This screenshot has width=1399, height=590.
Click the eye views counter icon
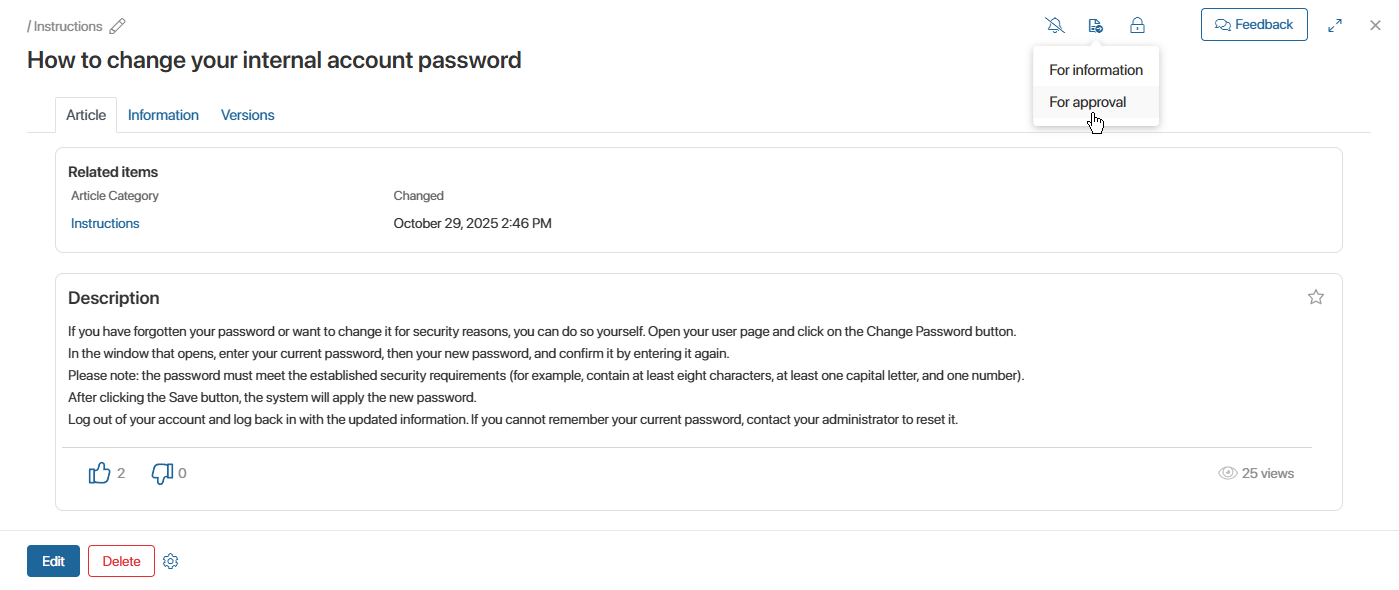(1228, 473)
